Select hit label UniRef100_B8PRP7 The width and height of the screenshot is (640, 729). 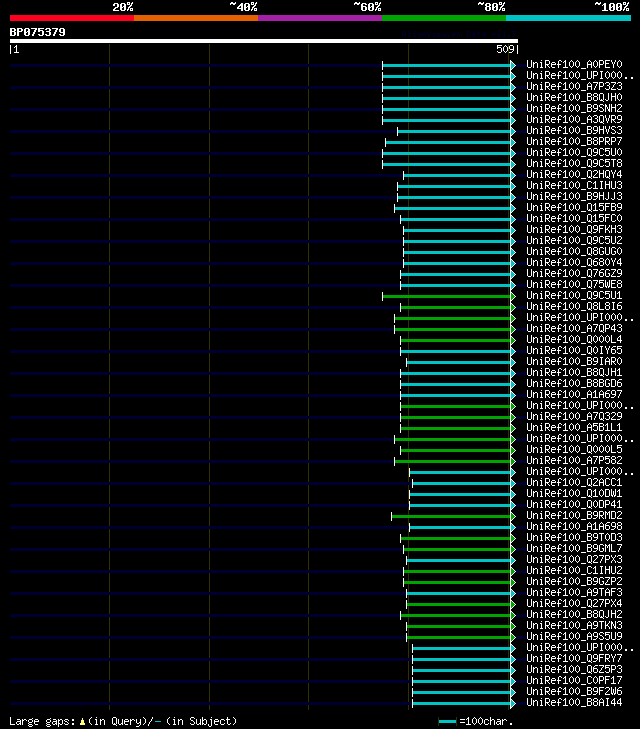click(x=574, y=141)
